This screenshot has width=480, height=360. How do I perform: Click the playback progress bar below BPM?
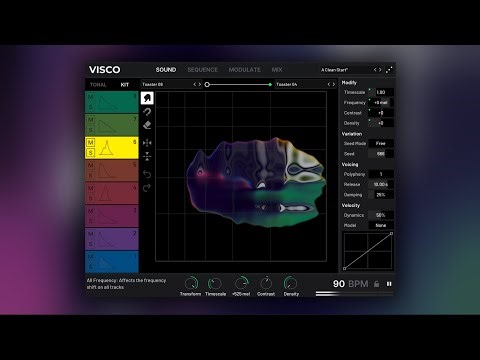pos(355,294)
